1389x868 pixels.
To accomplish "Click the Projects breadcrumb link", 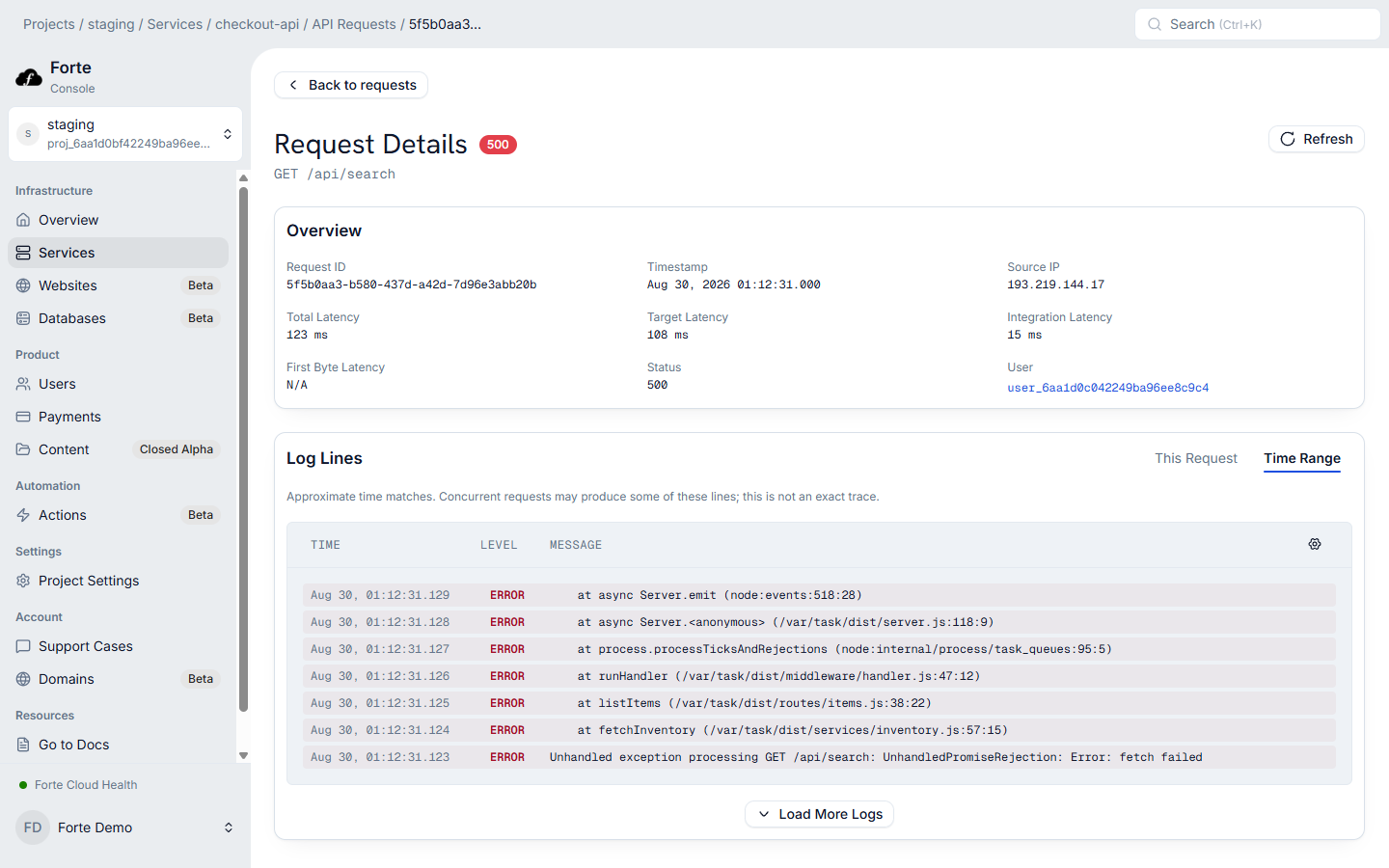I will coord(49,24).
